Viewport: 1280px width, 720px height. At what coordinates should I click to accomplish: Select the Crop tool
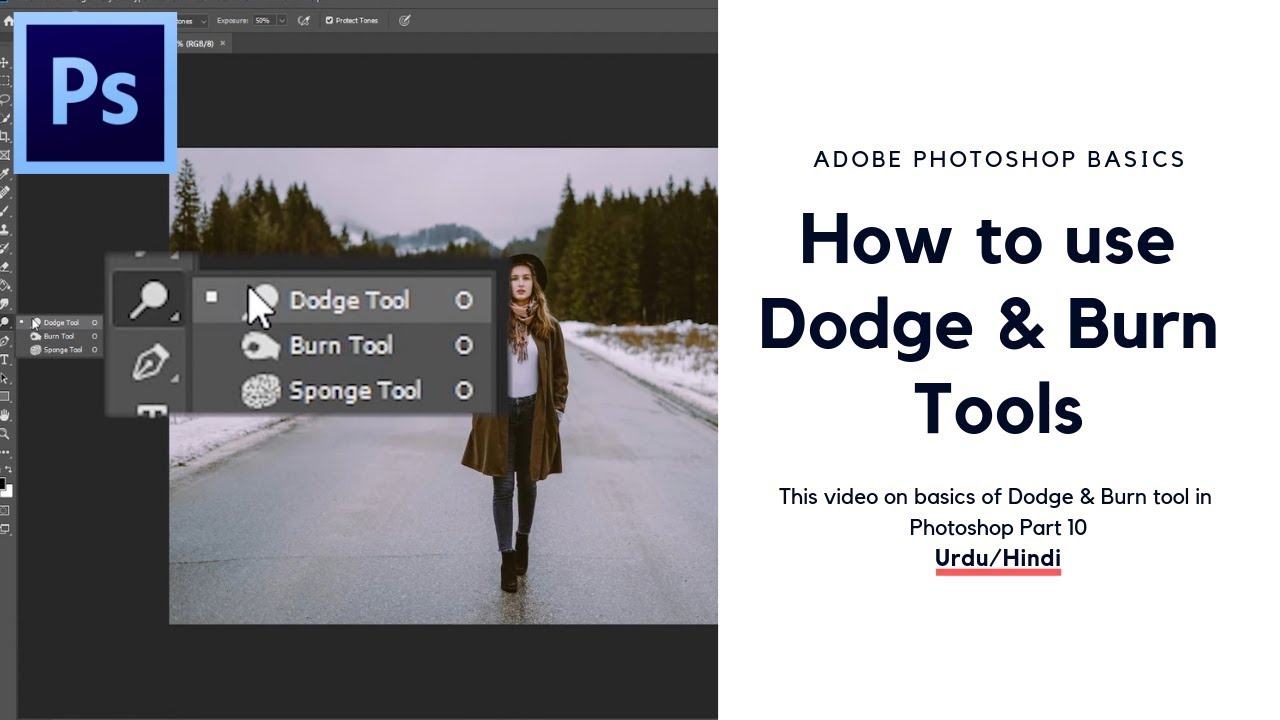(5, 136)
